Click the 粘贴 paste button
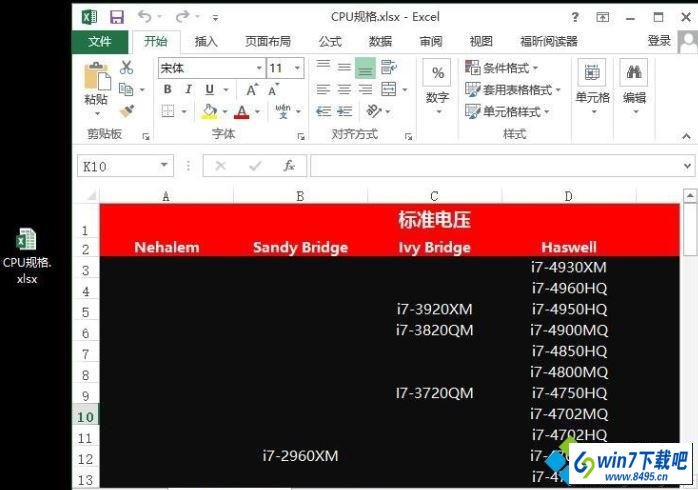The image size is (698, 490). (x=96, y=89)
